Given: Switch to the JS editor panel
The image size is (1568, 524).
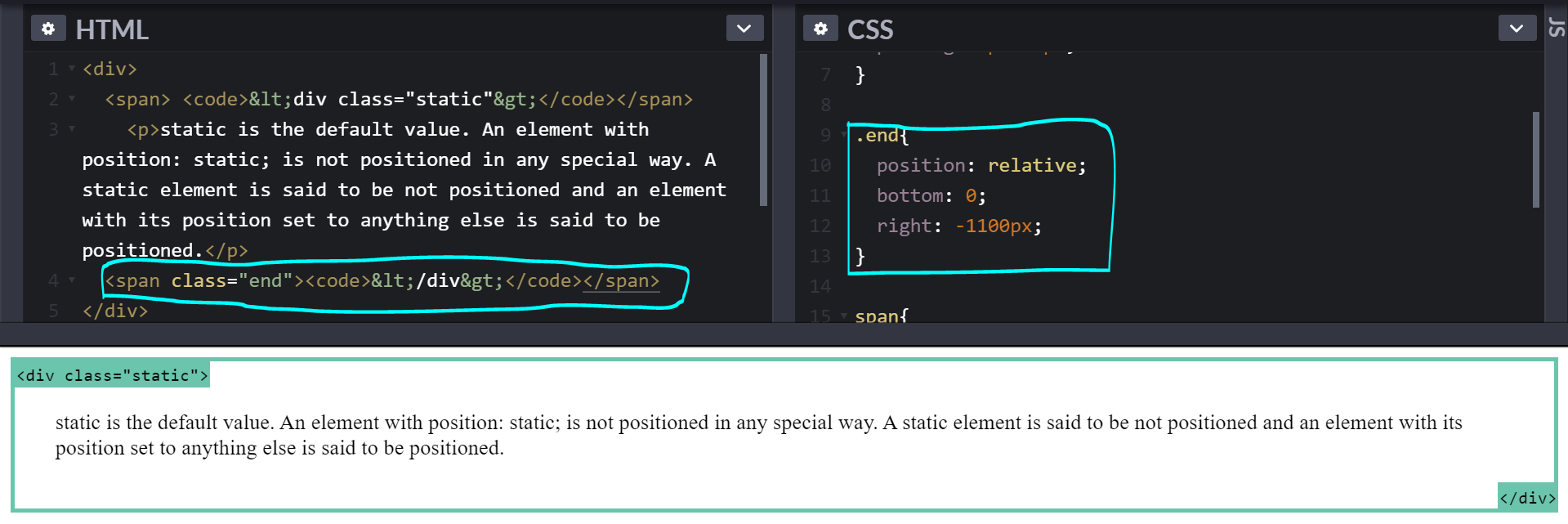Looking at the screenshot, I should coord(1557,29).
